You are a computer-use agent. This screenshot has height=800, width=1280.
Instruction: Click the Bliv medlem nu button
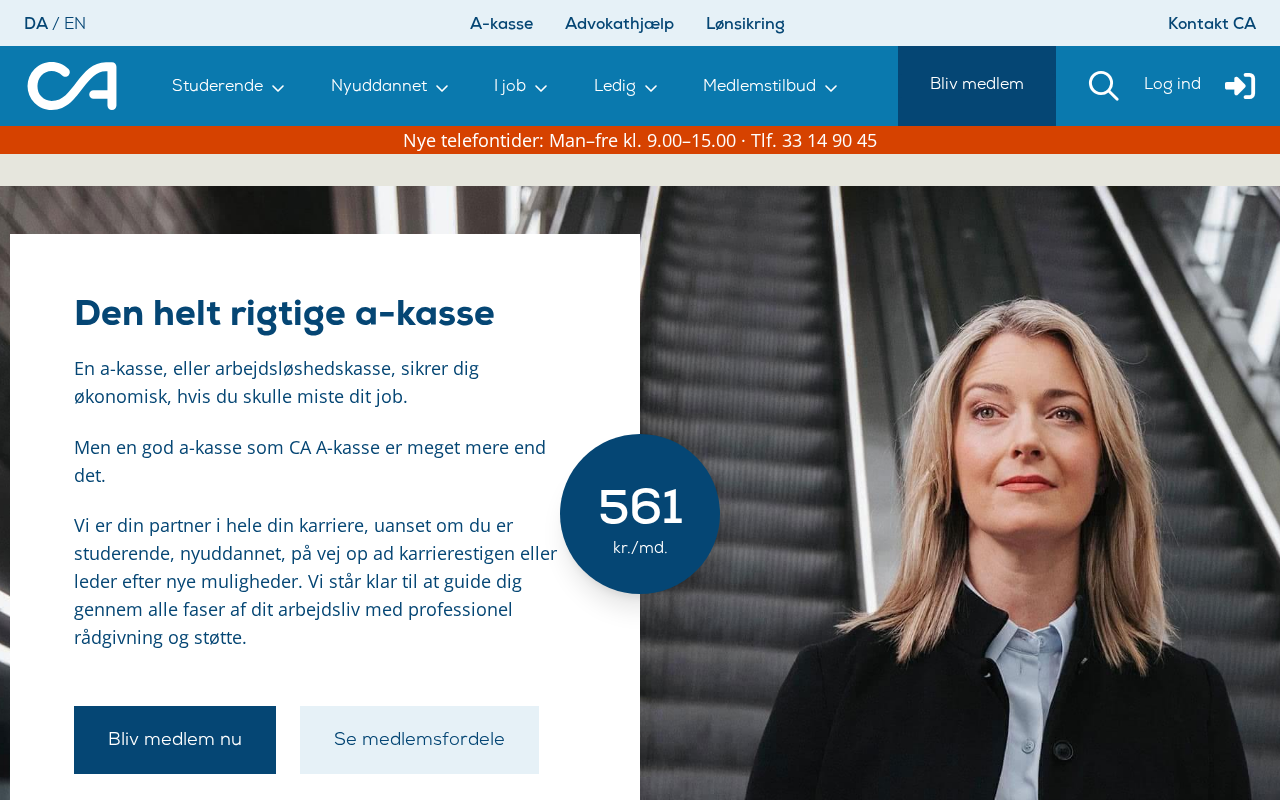click(x=175, y=740)
